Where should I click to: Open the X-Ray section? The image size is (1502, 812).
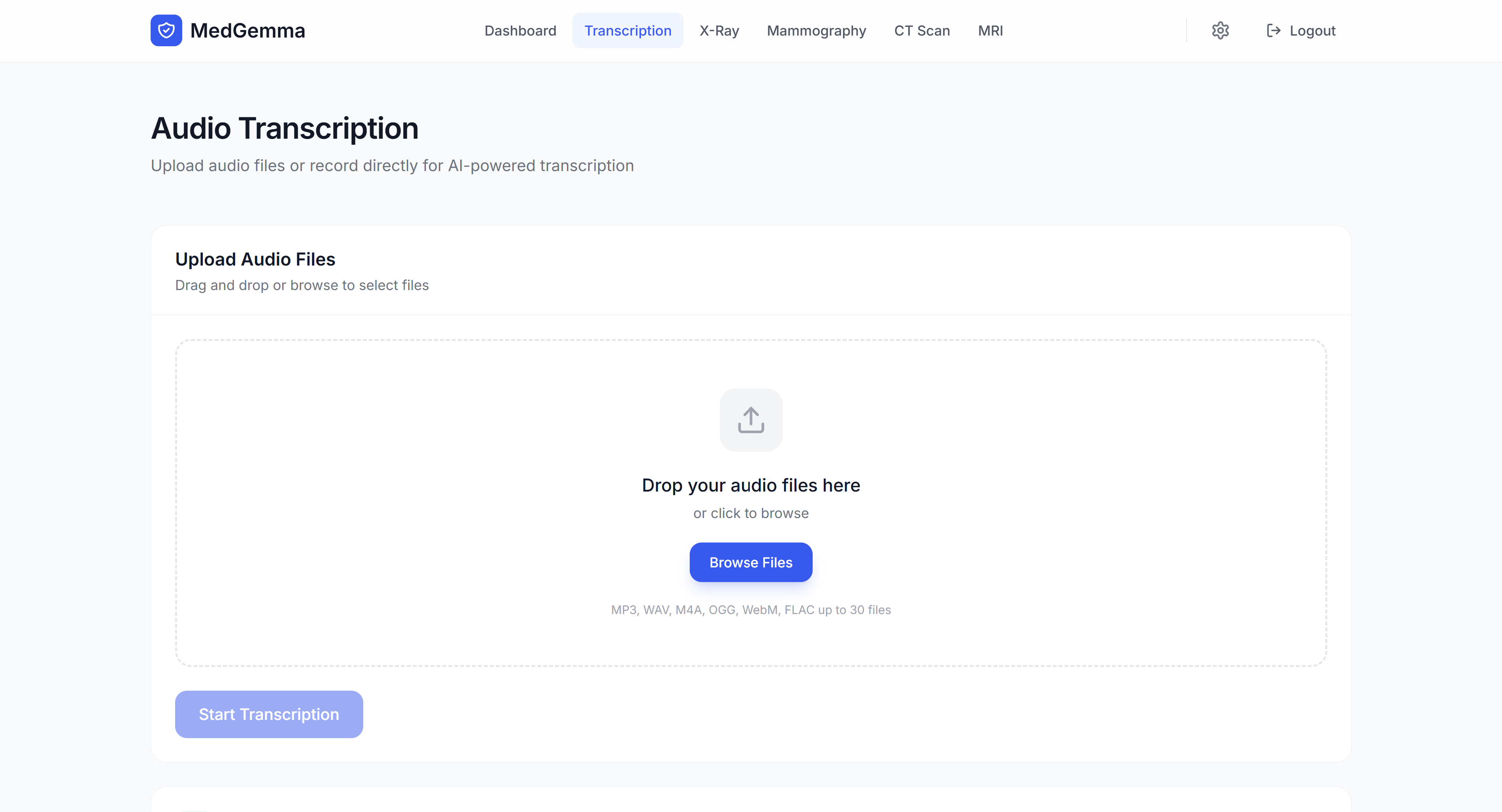719,30
